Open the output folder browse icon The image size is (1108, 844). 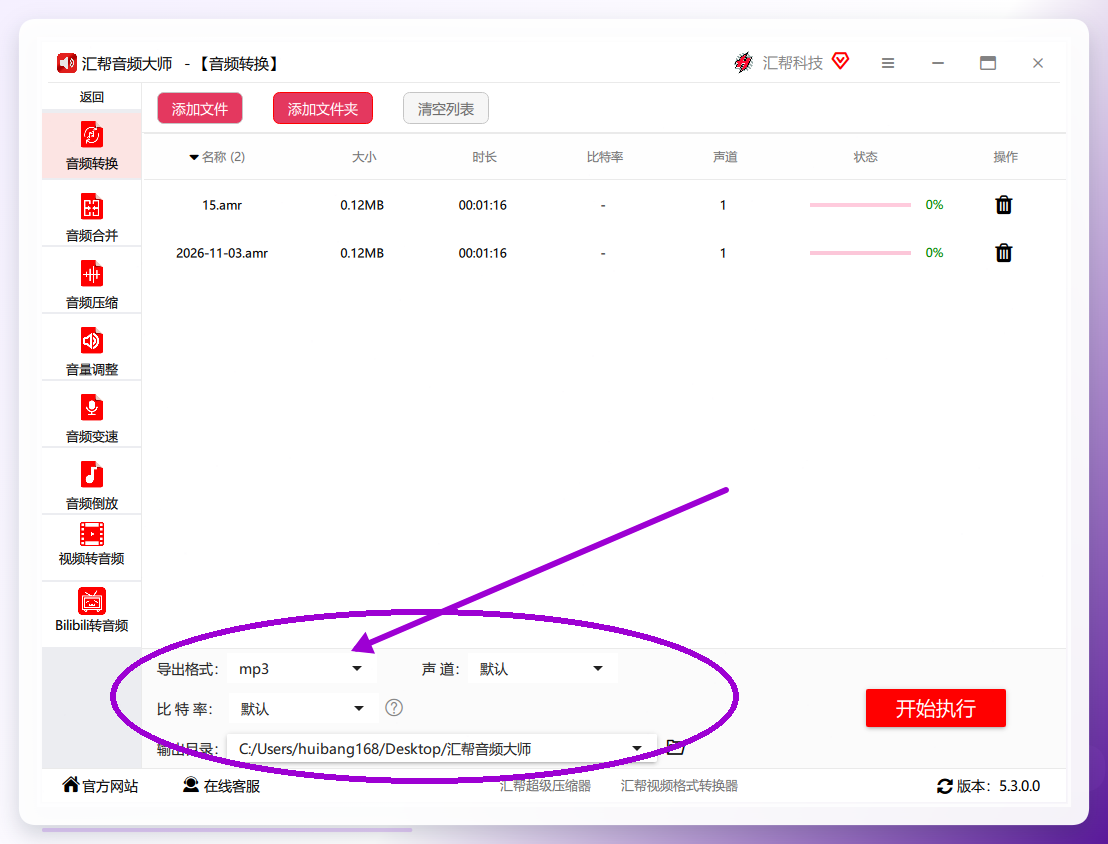coord(676,747)
